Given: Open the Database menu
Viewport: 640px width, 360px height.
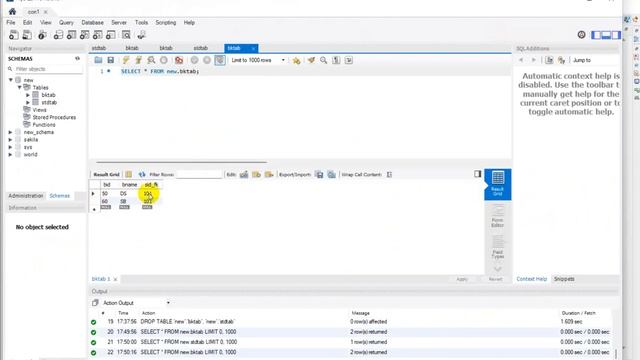Looking at the screenshot, I should click(x=92, y=22).
